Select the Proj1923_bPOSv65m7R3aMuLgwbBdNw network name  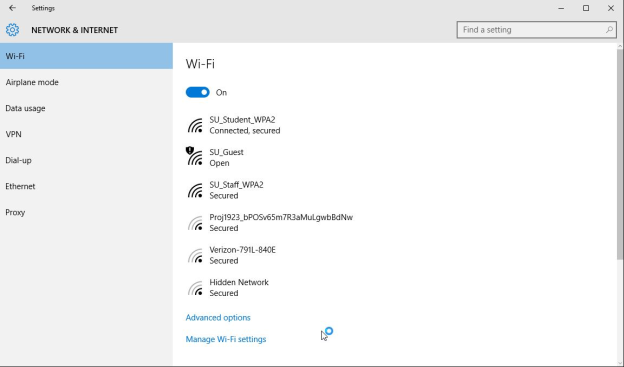tap(281, 217)
